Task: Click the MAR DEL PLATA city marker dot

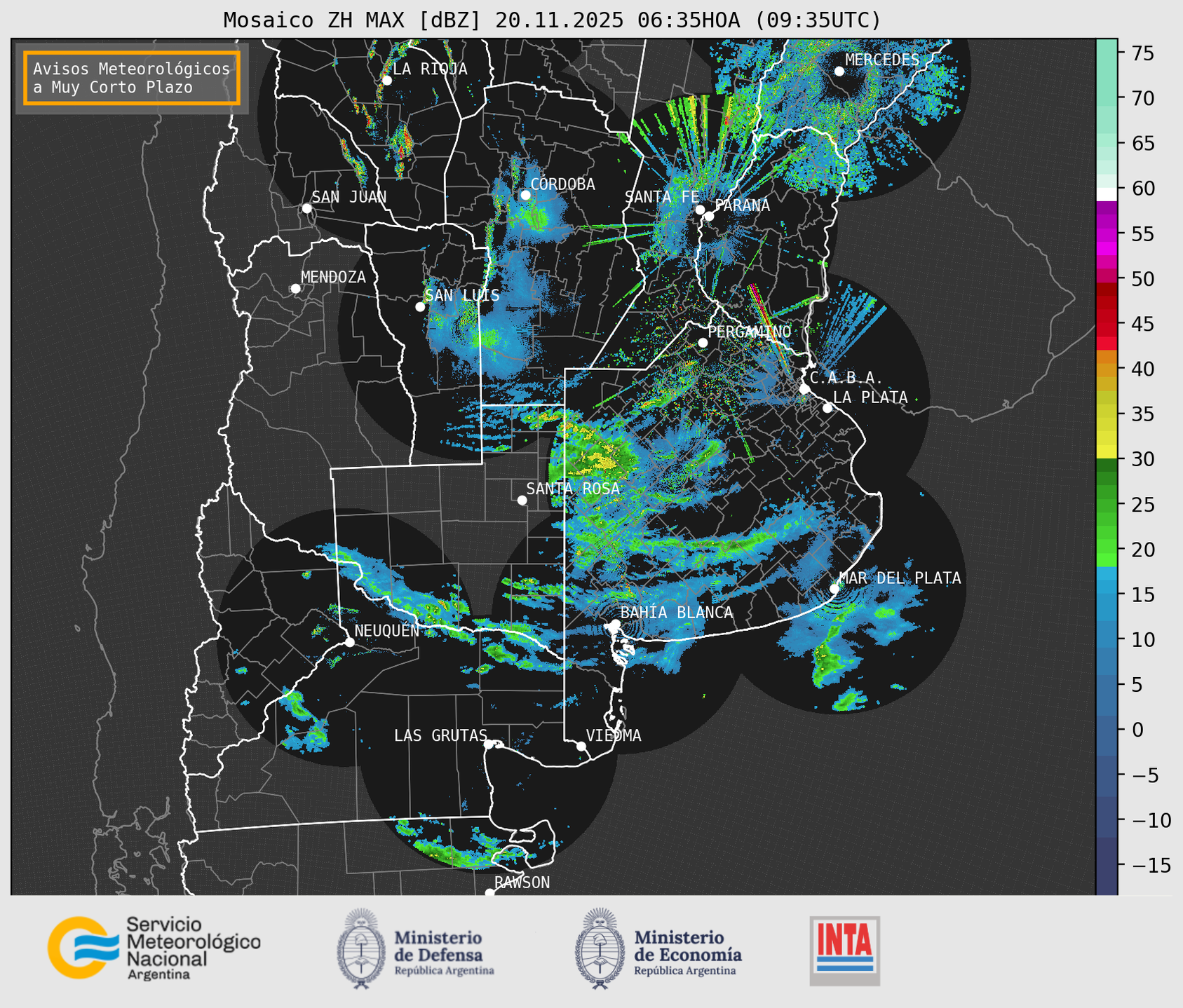Action: coord(834,589)
